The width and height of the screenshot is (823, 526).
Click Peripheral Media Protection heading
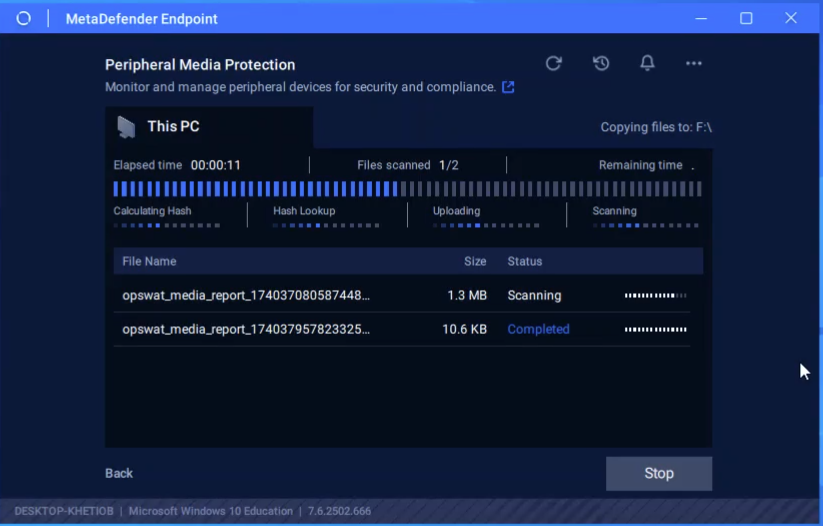click(200, 65)
